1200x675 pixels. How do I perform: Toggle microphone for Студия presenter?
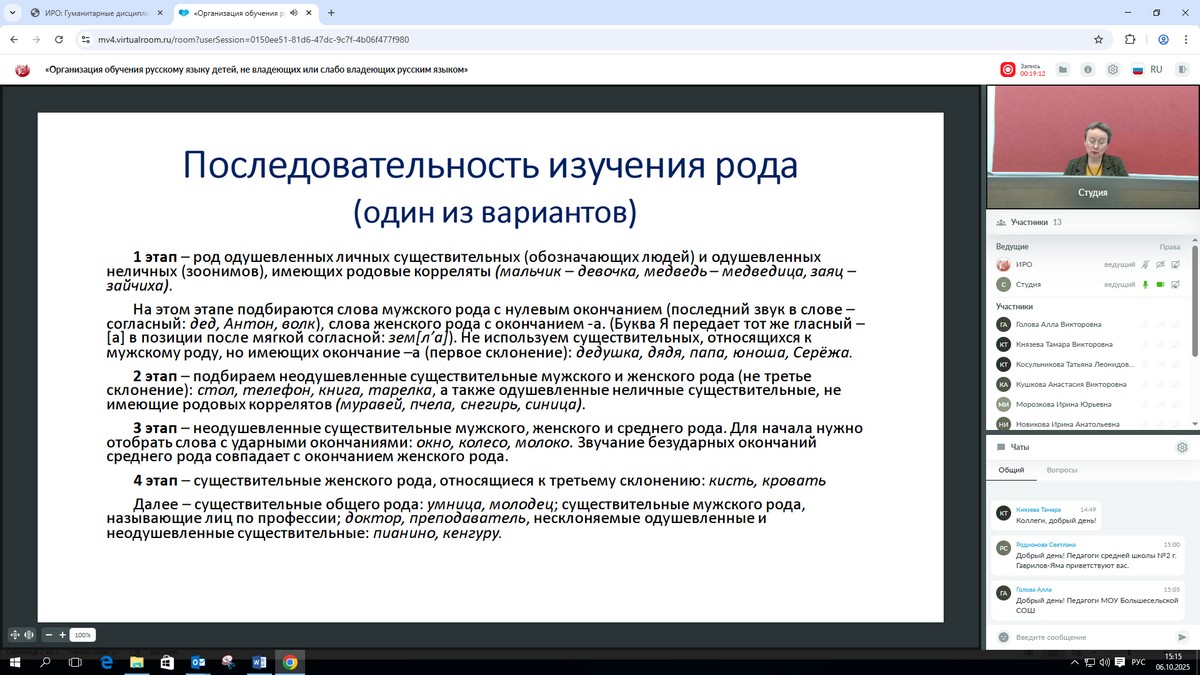[x=1146, y=285]
